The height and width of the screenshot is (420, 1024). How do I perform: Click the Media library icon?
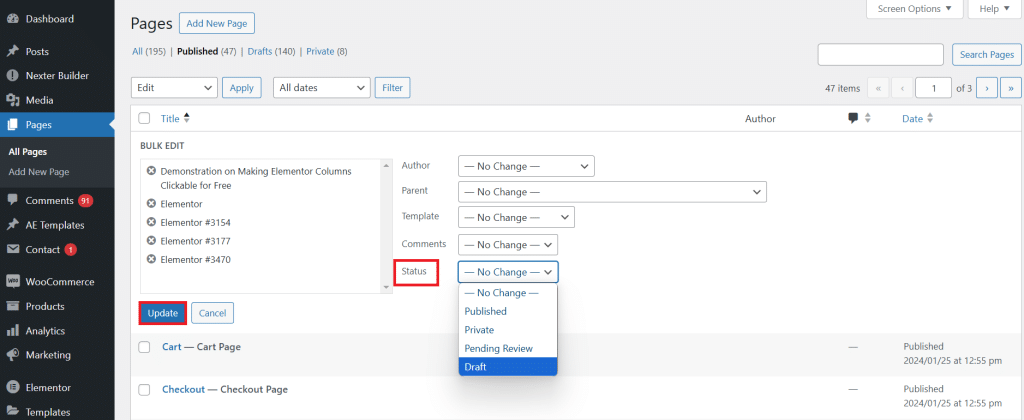click(x=12, y=101)
